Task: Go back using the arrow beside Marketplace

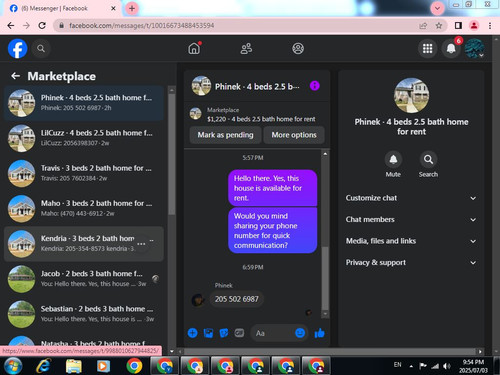Action: [x=15, y=76]
